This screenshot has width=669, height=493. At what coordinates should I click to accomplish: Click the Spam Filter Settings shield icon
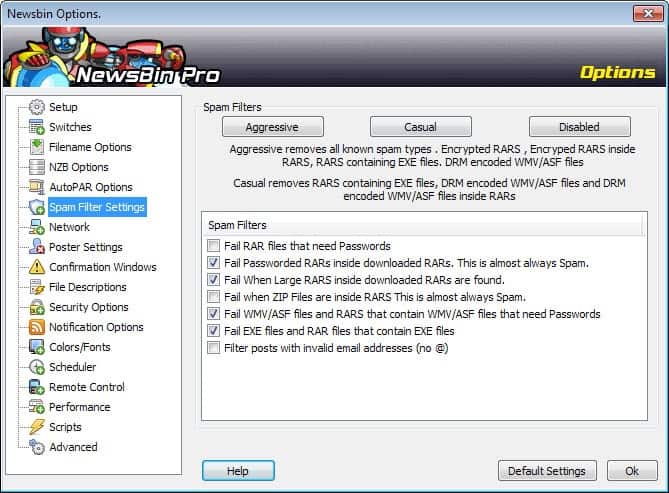click(x=37, y=207)
